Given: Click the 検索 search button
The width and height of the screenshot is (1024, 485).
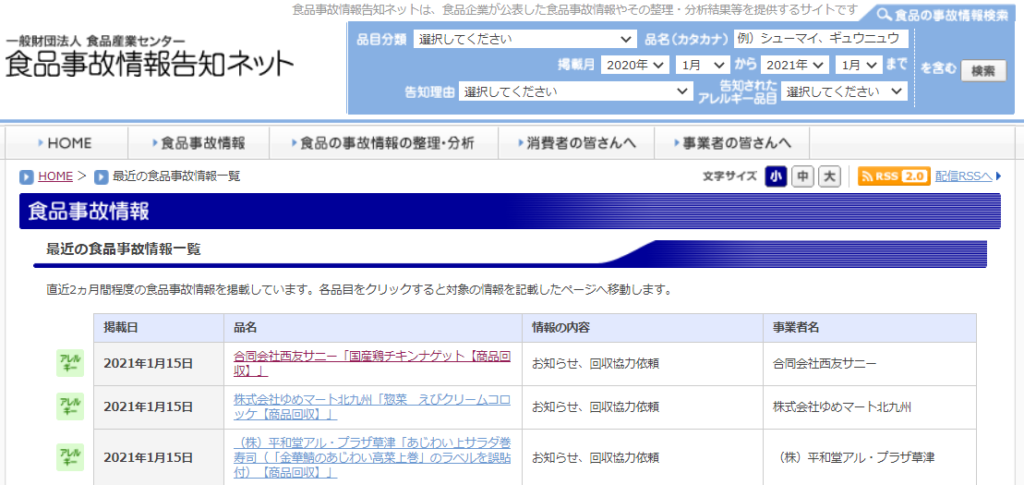Looking at the screenshot, I should tap(984, 70).
